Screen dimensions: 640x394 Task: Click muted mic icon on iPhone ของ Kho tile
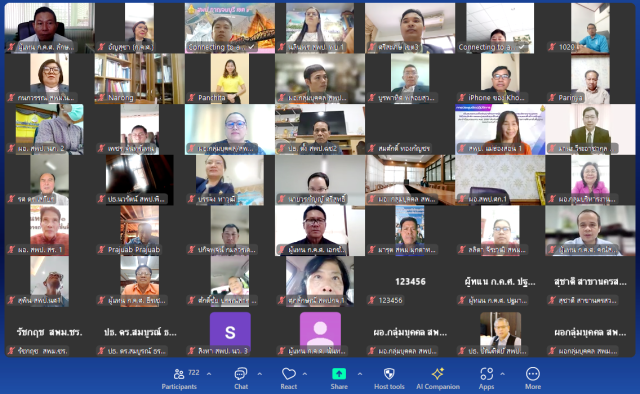(462, 98)
